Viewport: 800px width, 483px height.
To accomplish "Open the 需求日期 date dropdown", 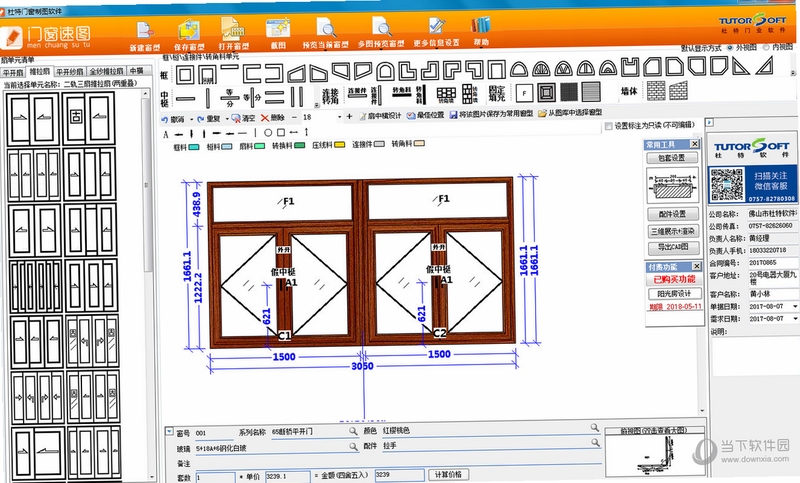I will click(795, 318).
